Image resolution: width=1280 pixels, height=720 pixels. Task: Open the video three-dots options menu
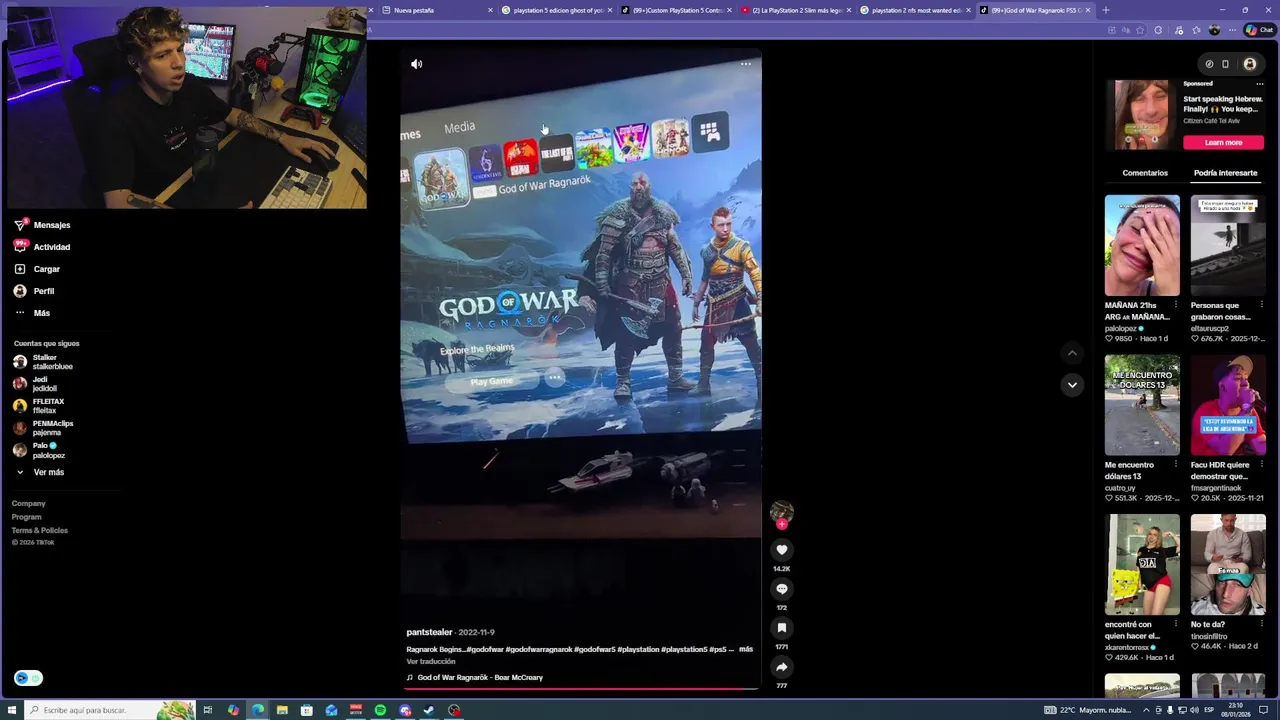tap(745, 64)
